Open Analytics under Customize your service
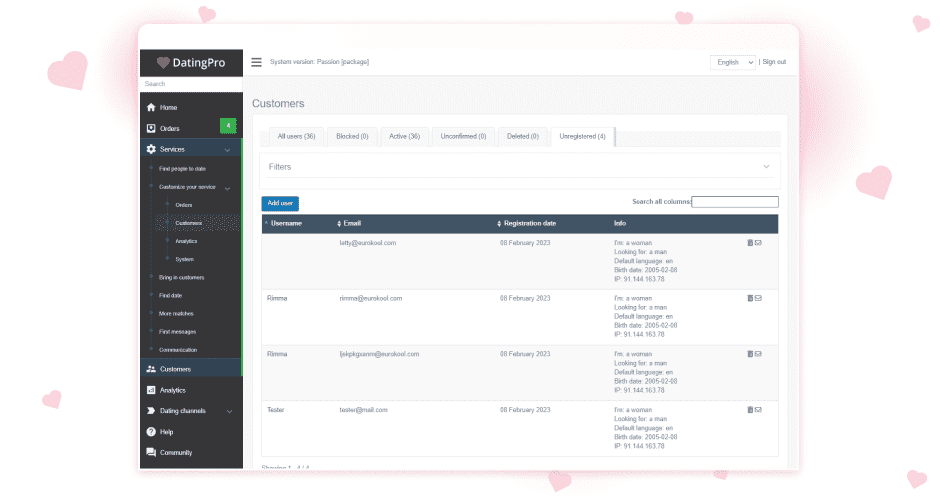The width and height of the screenshot is (940, 500). [x=186, y=241]
